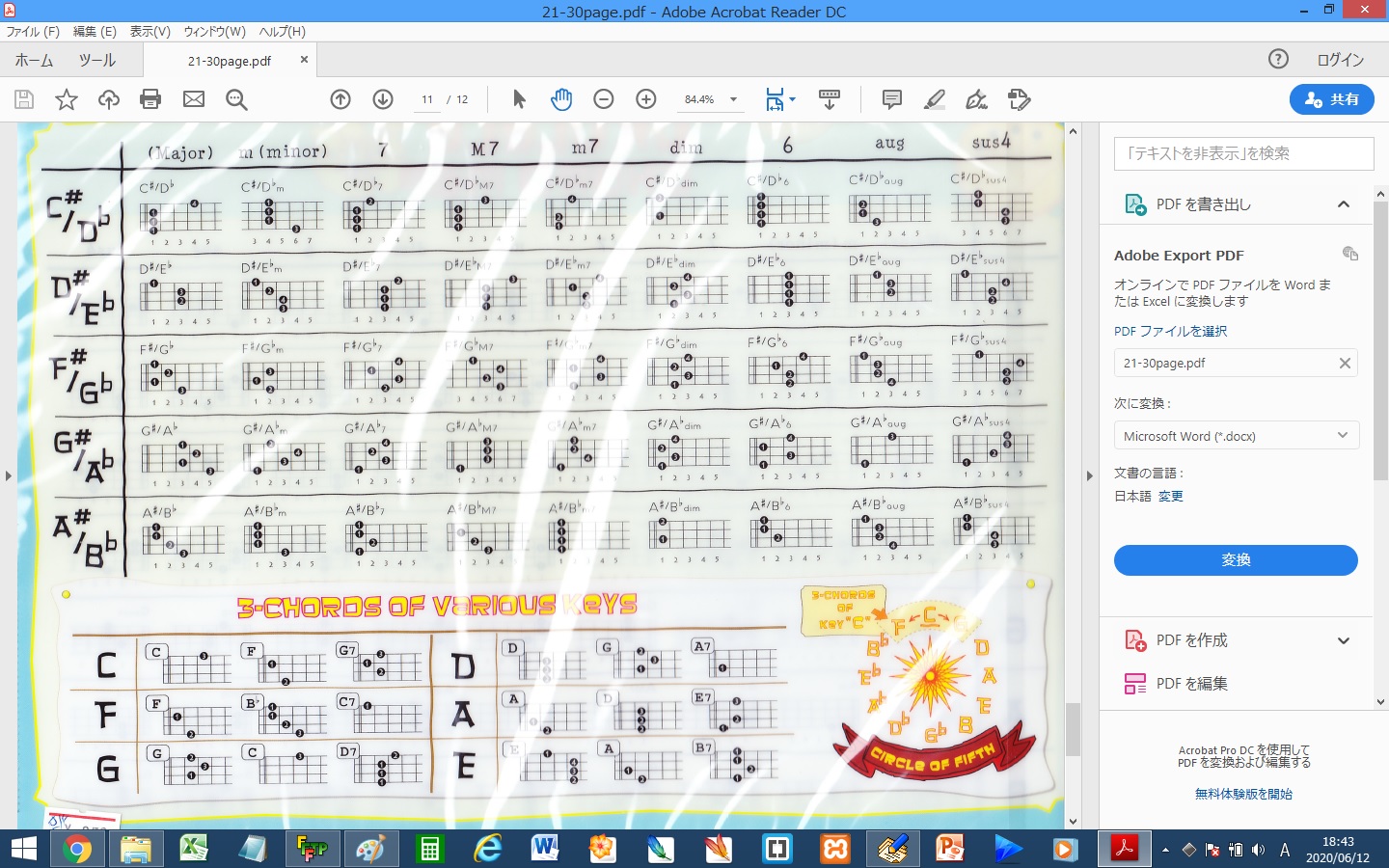Add a sticky note comment
Viewport: 1389px width, 868px height.
(x=892, y=99)
